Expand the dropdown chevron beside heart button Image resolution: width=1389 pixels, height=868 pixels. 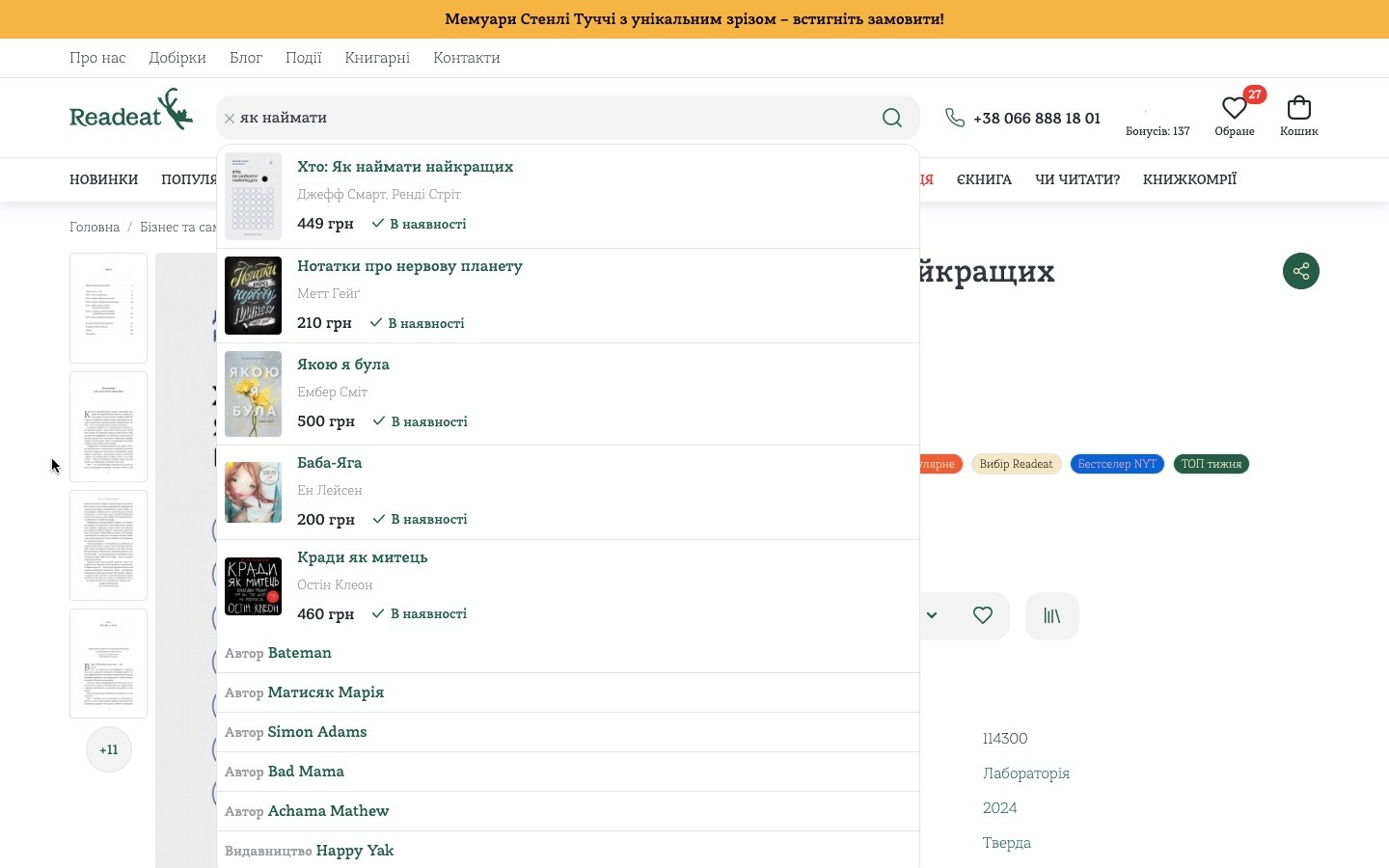932,615
